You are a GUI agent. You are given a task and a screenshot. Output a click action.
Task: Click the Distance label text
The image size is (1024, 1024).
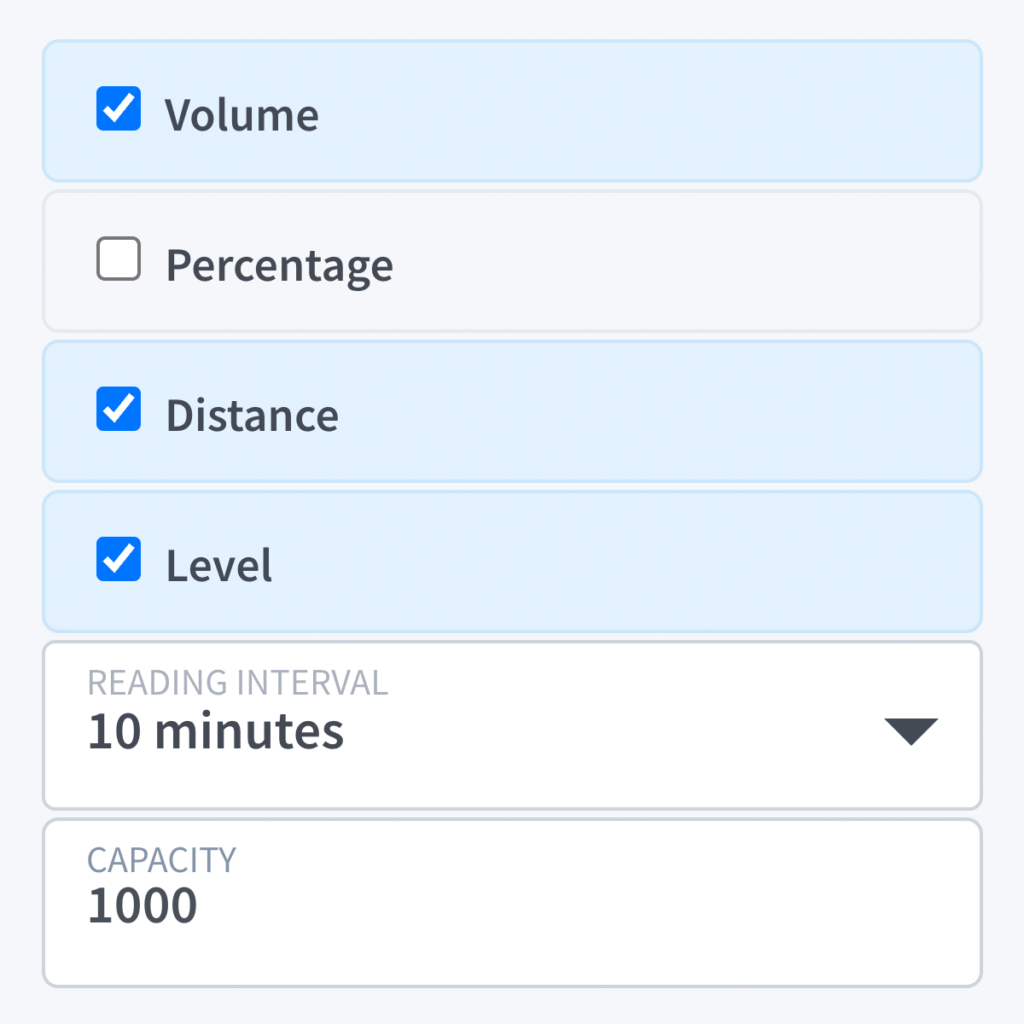(x=252, y=416)
